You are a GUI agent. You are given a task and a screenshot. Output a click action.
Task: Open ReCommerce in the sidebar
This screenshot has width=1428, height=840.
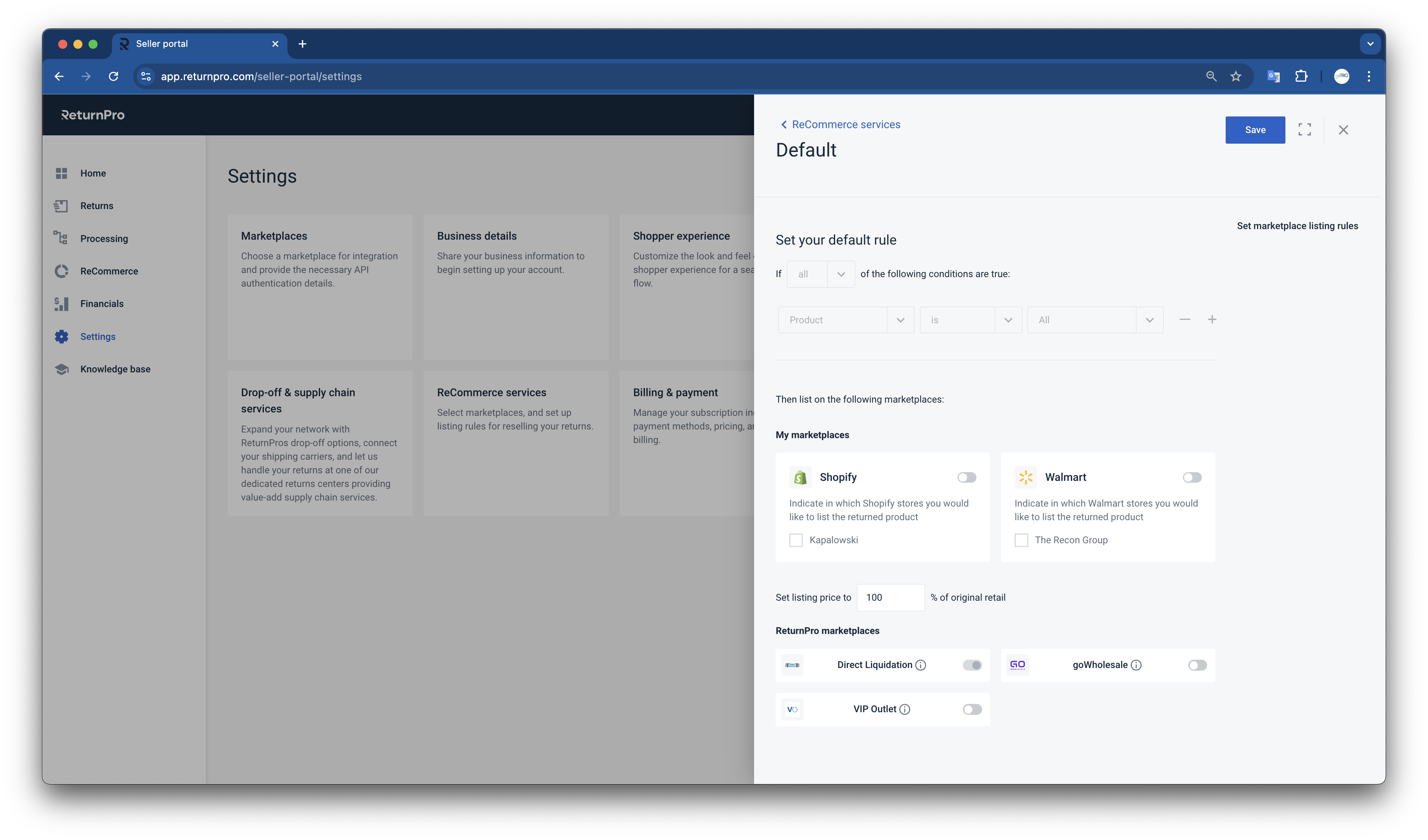pos(109,271)
